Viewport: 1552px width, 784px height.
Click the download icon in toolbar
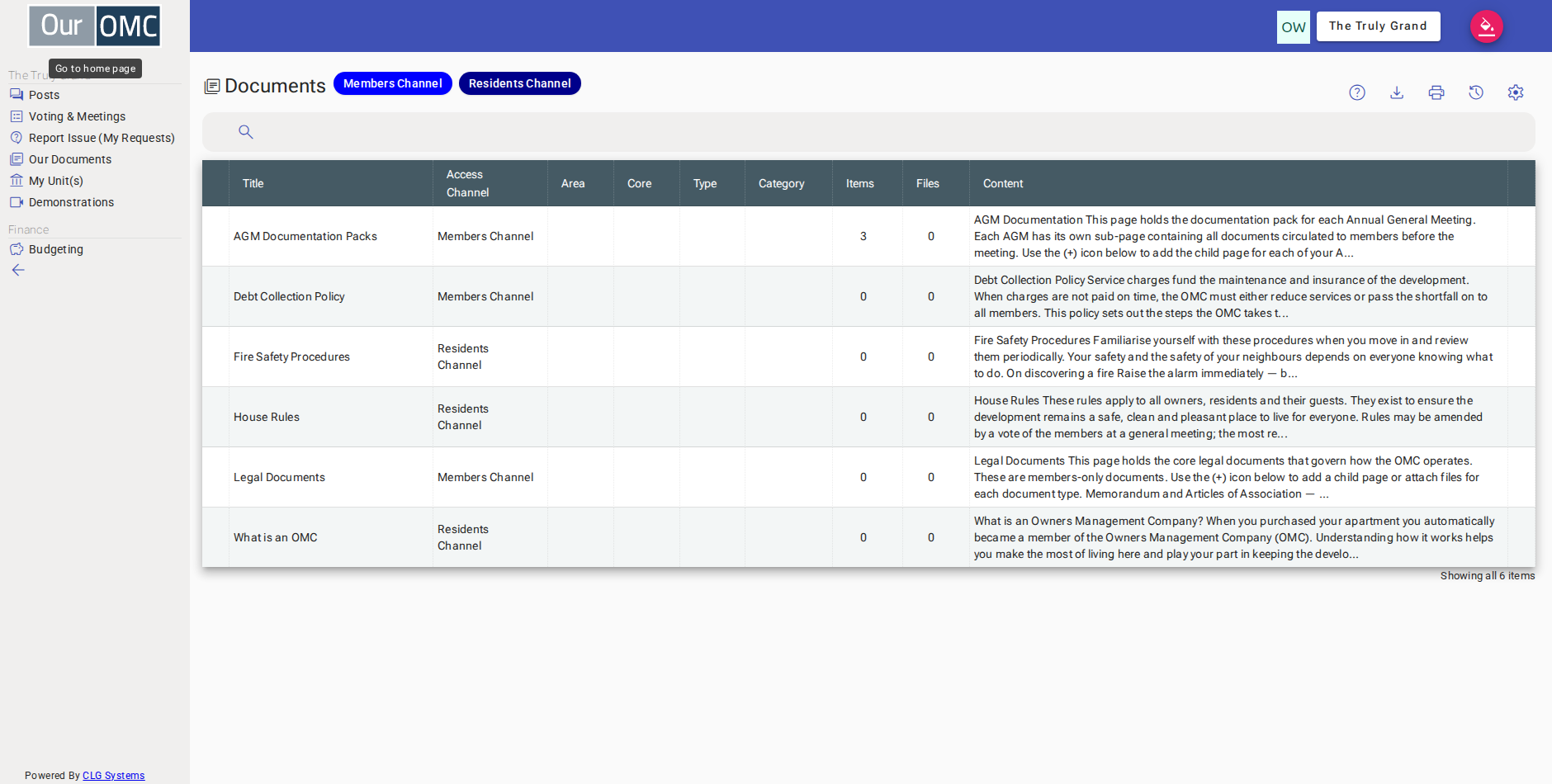click(x=1397, y=92)
